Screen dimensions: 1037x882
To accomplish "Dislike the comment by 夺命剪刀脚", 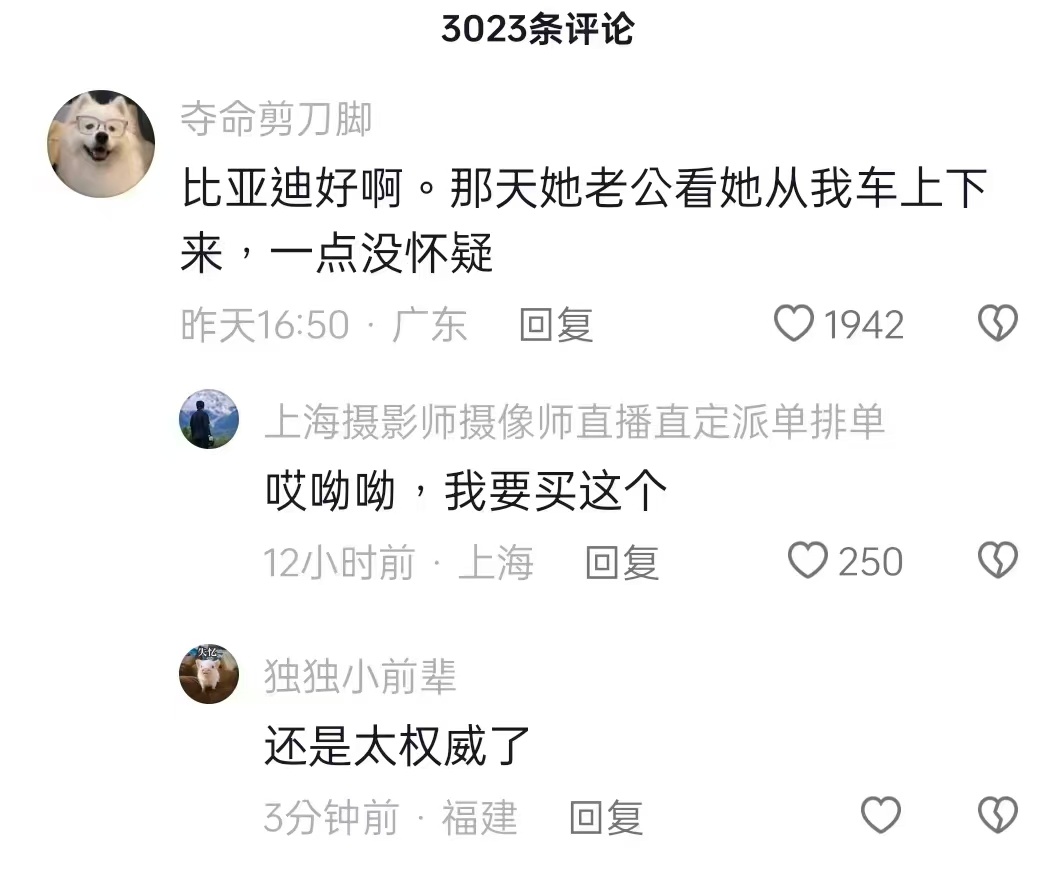I will click(x=998, y=323).
